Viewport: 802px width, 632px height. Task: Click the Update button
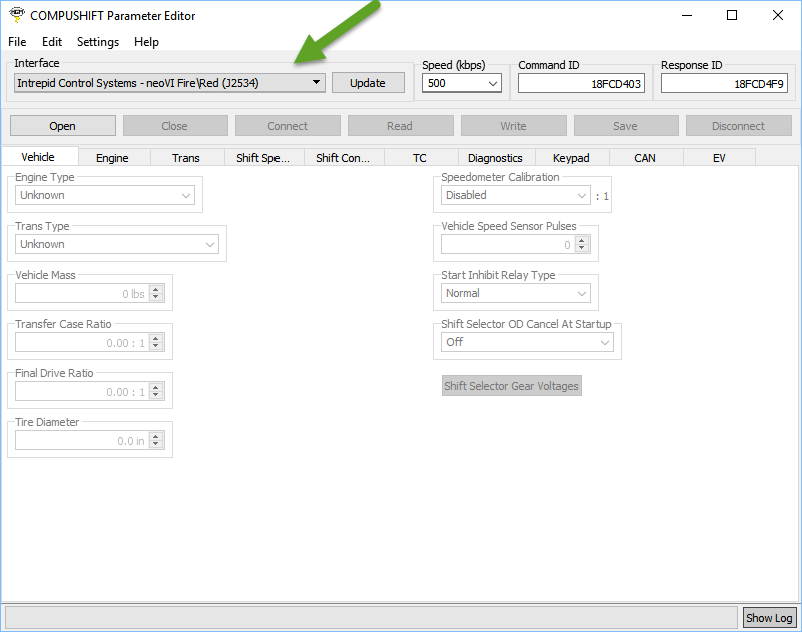coord(368,83)
